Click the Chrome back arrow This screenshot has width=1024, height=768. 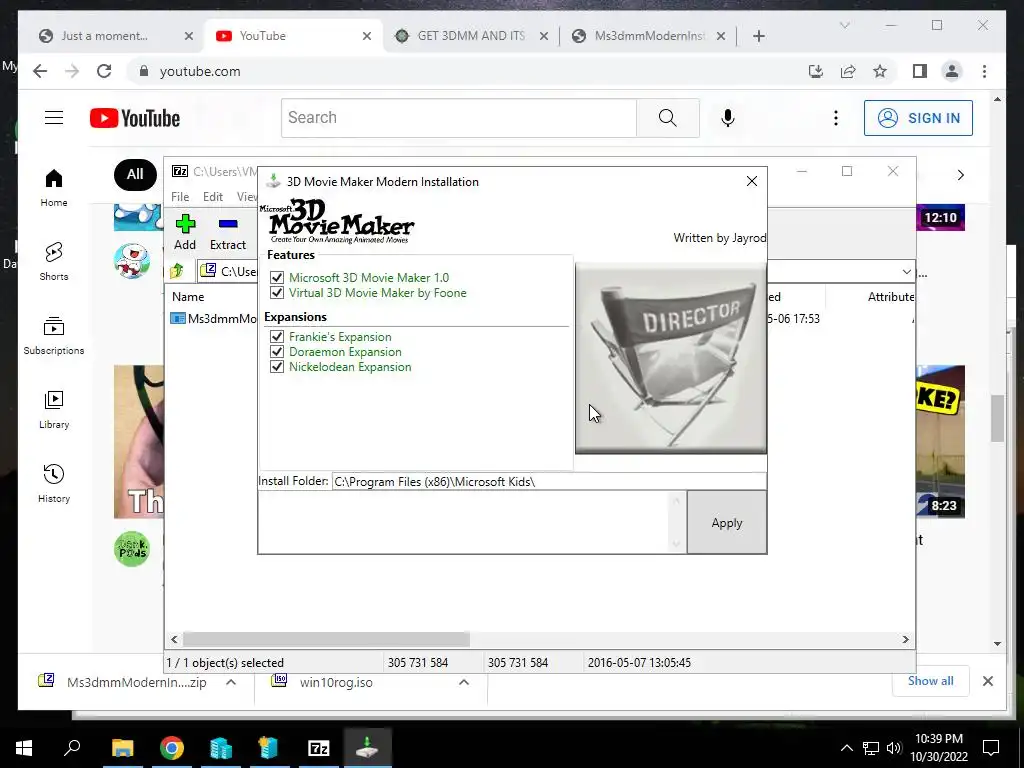pyautogui.click(x=40, y=71)
